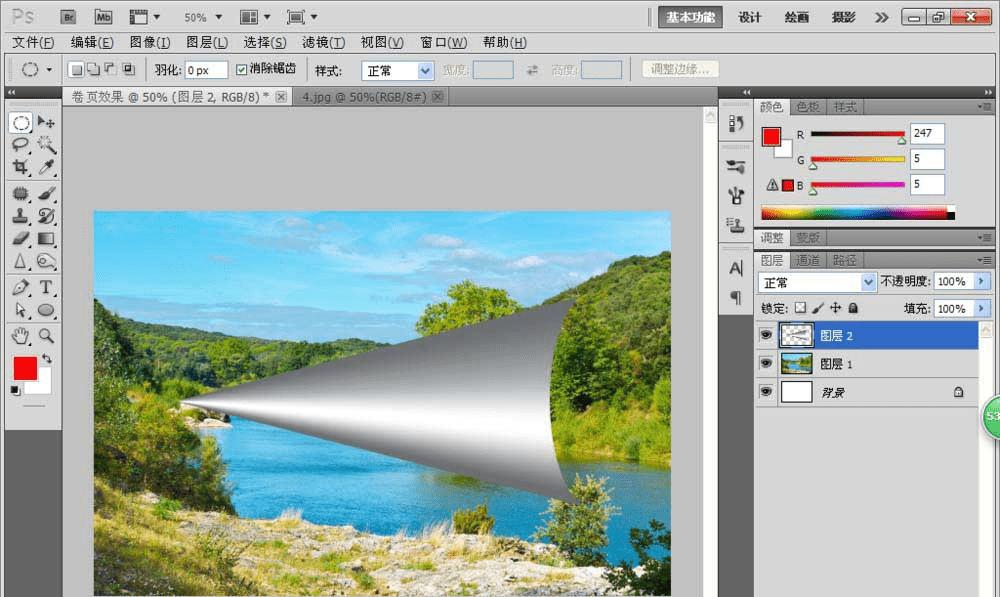1000x597 pixels.
Task: Open the tool preset picker arrow
Action: [x=49, y=70]
